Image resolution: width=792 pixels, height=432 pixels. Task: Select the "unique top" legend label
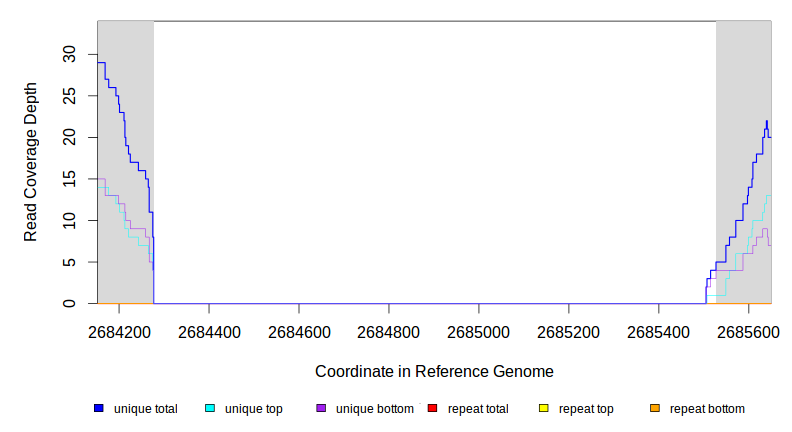(x=253, y=409)
